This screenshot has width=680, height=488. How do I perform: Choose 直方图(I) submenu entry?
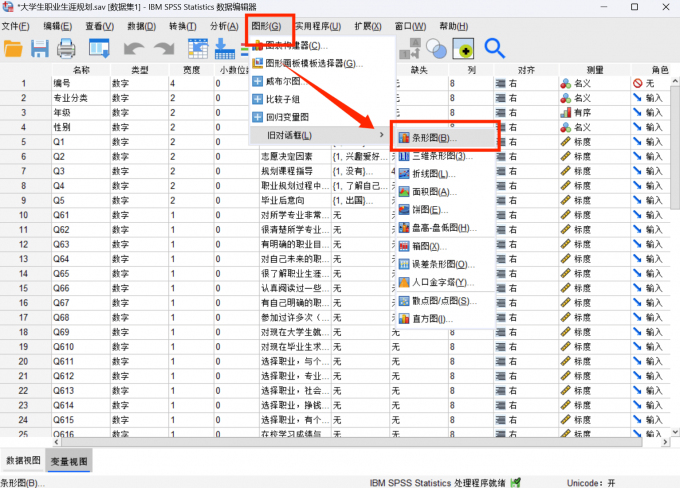coord(445,319)
